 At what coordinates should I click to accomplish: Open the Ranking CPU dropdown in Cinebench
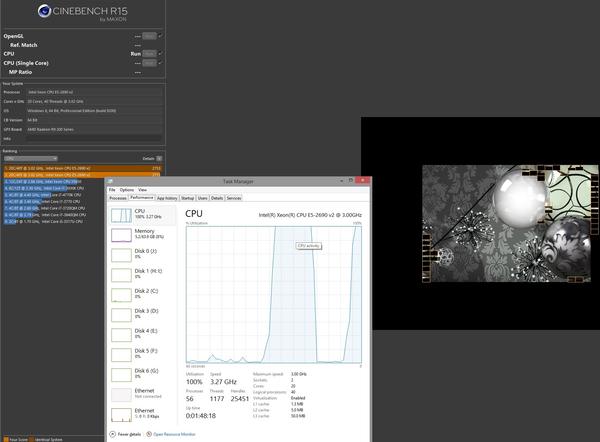coord(31,158)
